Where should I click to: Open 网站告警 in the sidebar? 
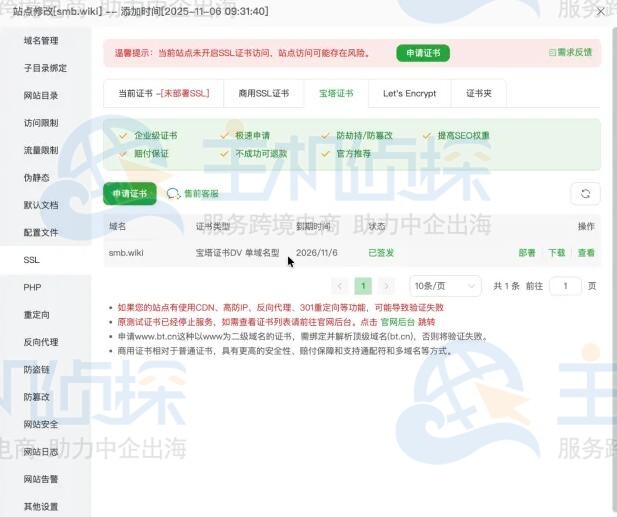pos(41,479)
